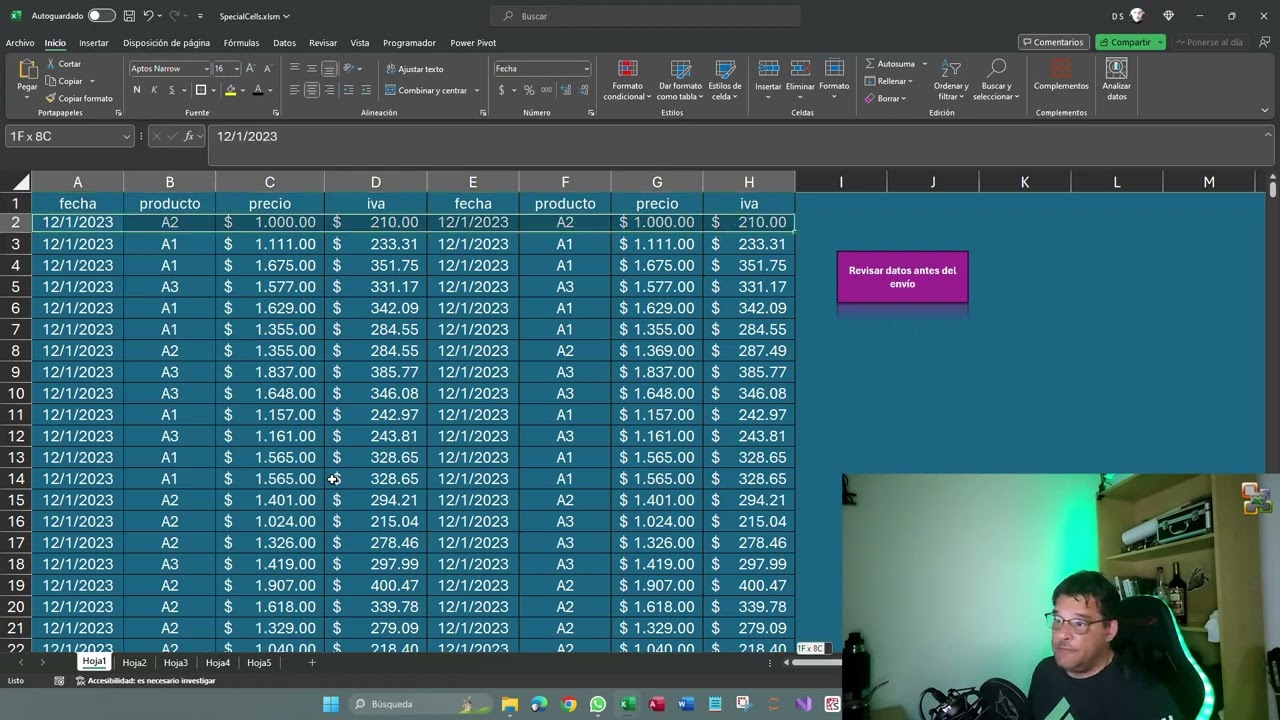Apply percent style format
The image size is (1280, 720).
529,90
